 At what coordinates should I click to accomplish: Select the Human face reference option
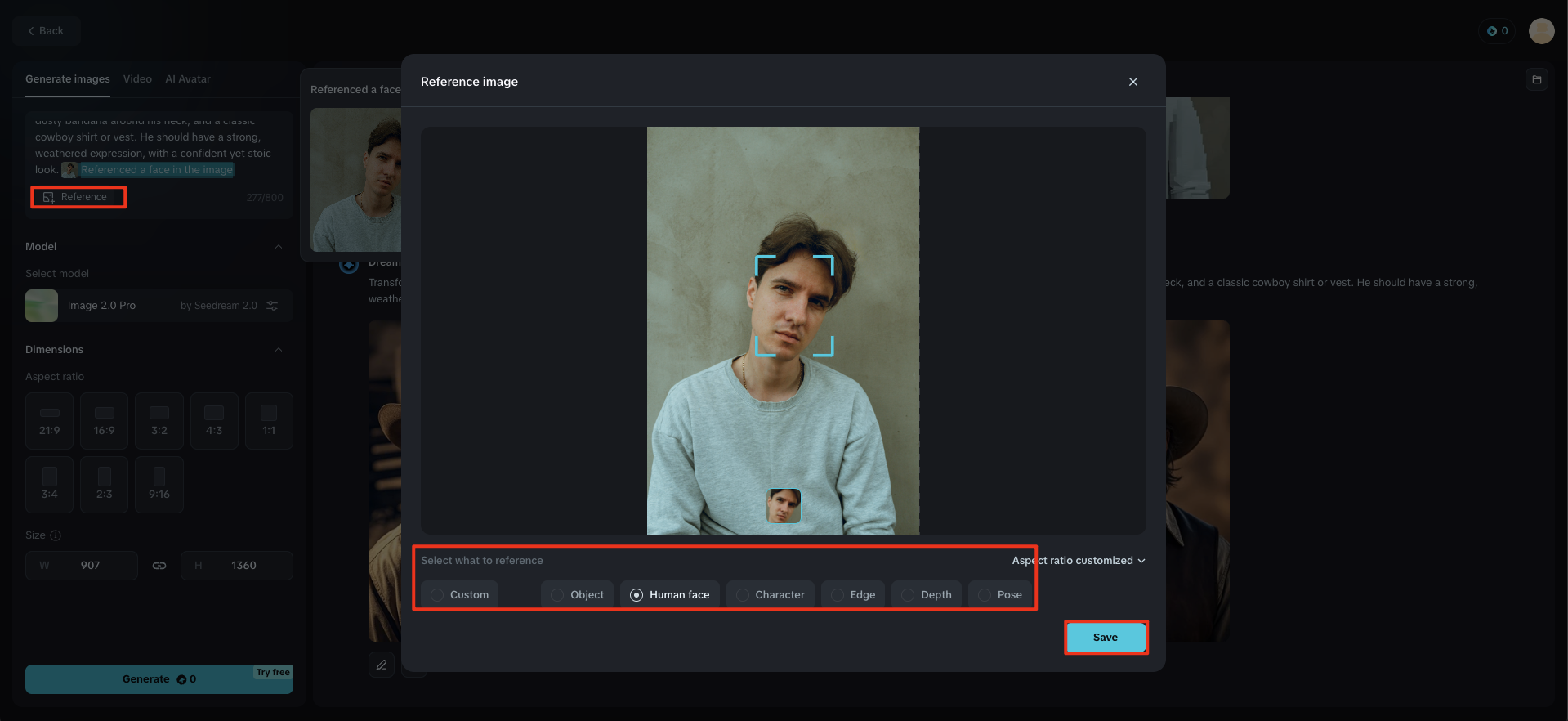pyautogui.click(x=670, y=595)
